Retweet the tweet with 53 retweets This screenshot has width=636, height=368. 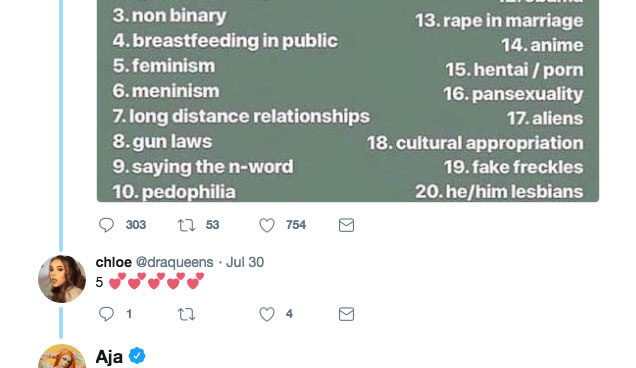pyautogui.click(x=186, y=225)
